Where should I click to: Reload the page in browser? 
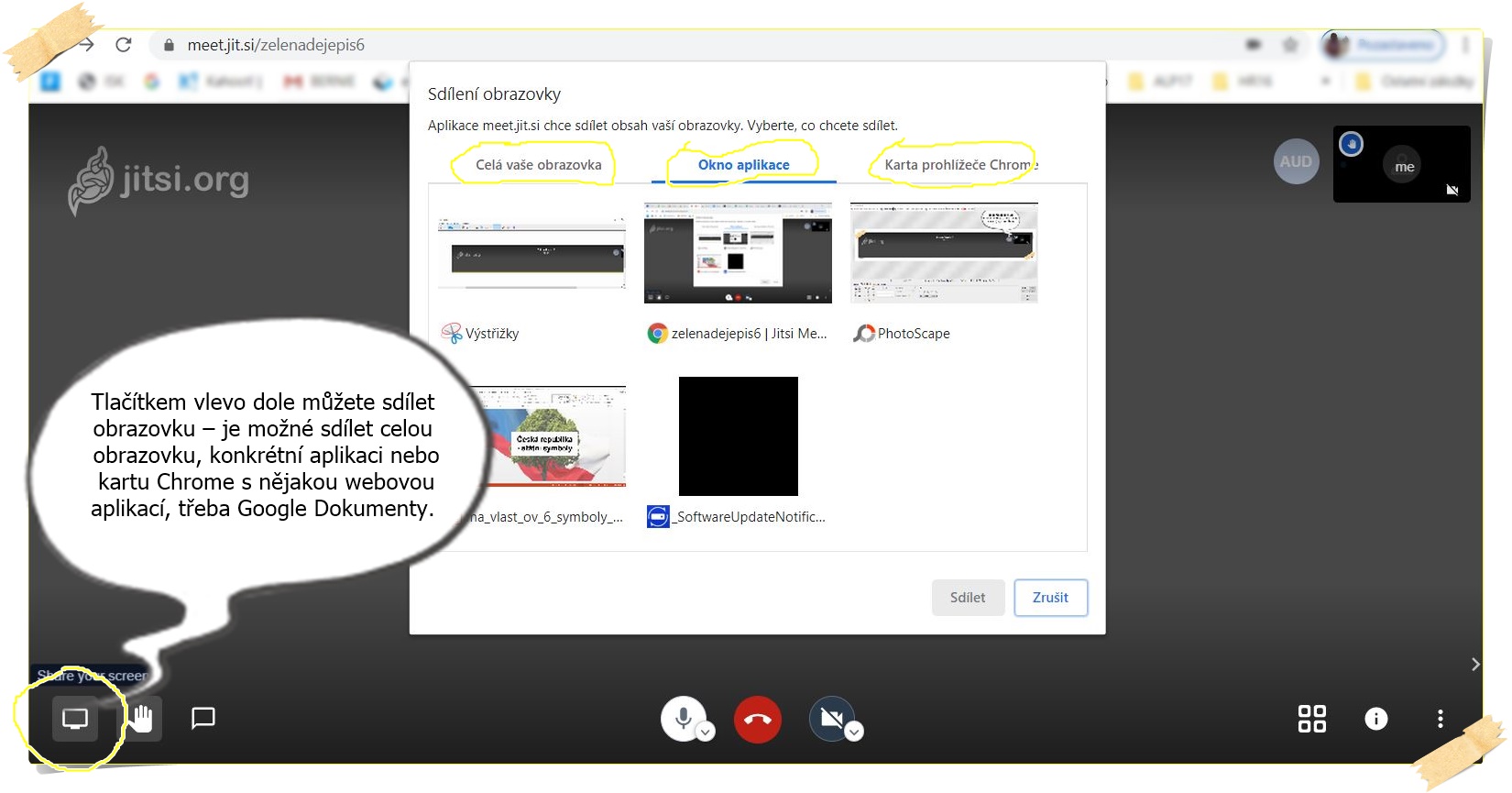click(124, 45)
